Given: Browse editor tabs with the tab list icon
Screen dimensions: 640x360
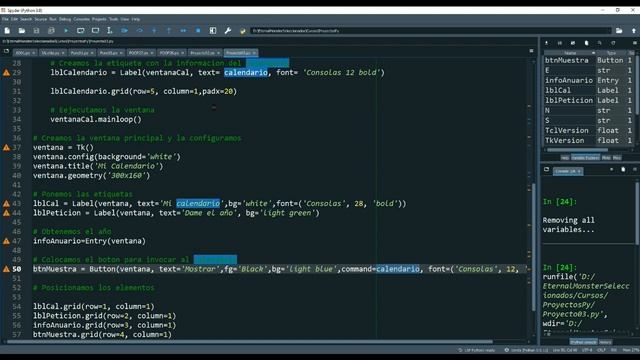Looking at the screenshot, I should click(x=6, y=51).
